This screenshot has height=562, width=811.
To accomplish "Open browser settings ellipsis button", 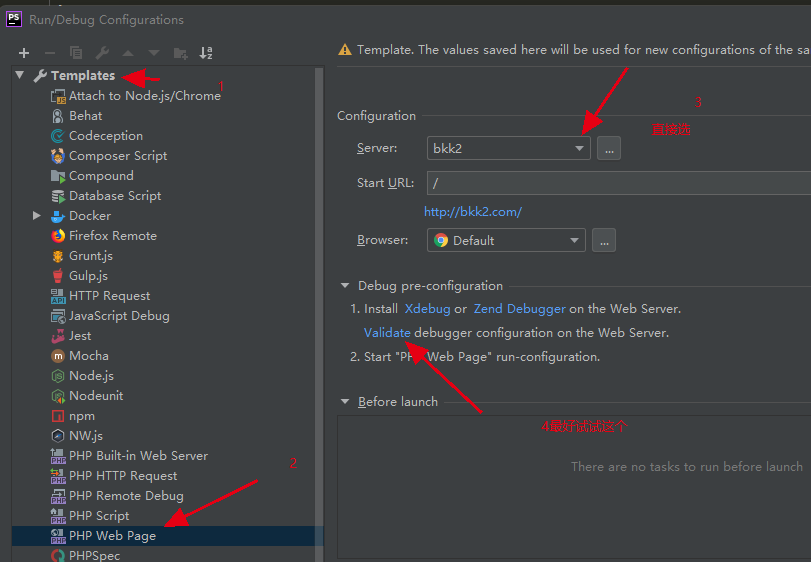I will pos(604,240).
